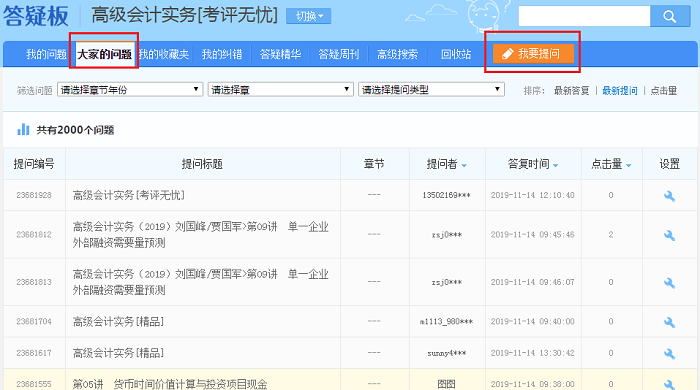
Task: Open the 切换 course switch dropdown
Action: (x=308, y=16)
